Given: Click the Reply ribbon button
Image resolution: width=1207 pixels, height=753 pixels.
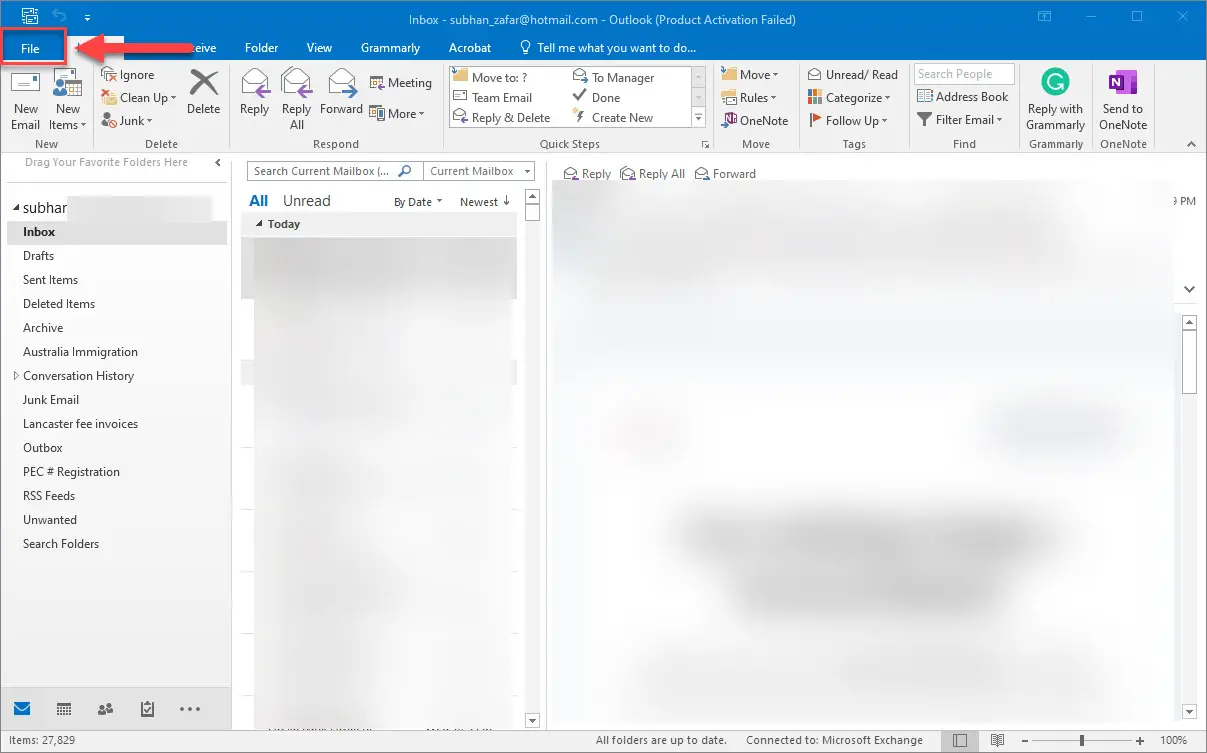Looking at the screenshot, I should (255, 92).
